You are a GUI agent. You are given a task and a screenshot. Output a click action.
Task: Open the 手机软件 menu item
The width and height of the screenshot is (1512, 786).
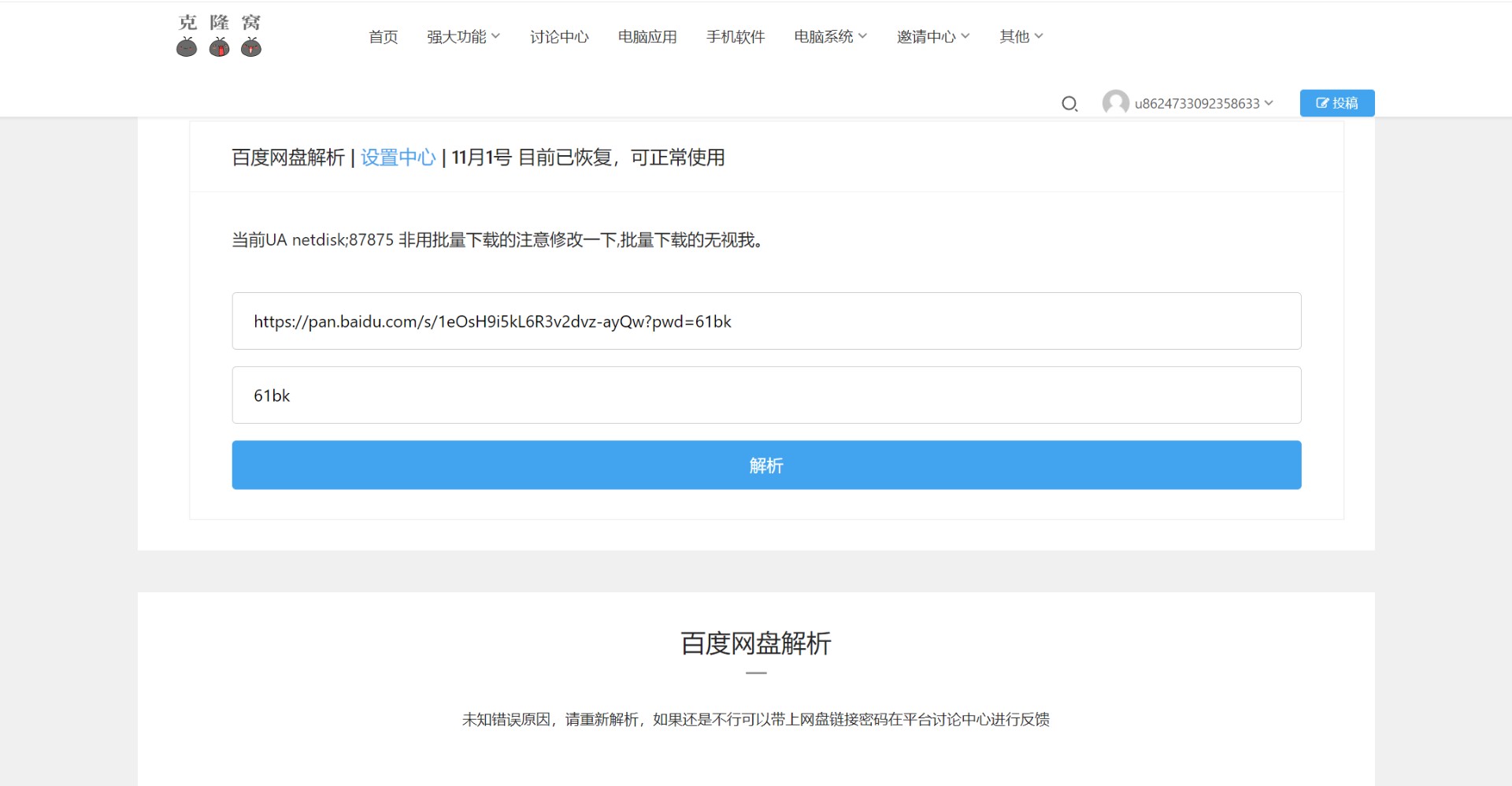(x=736, y=36)
